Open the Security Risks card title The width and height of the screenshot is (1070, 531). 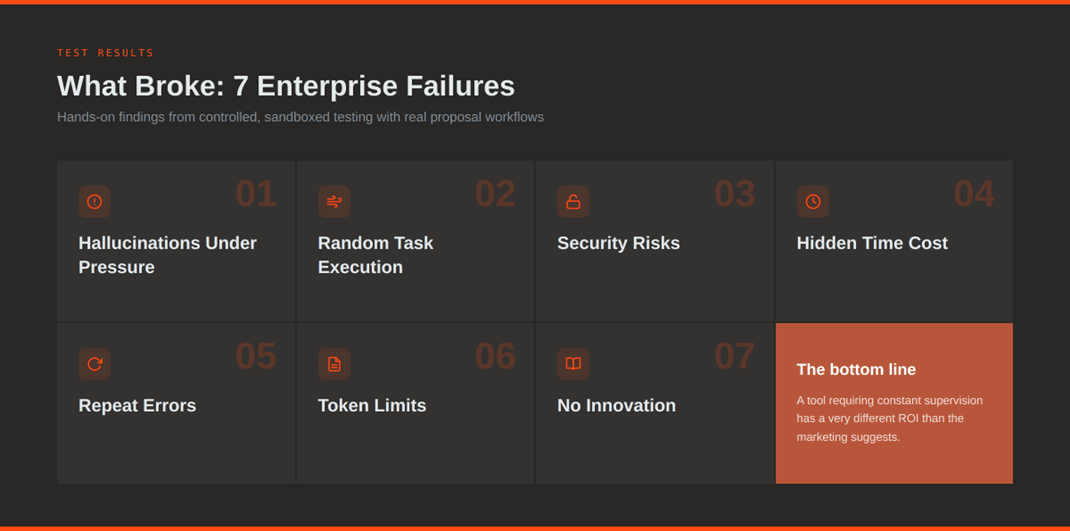618,243
